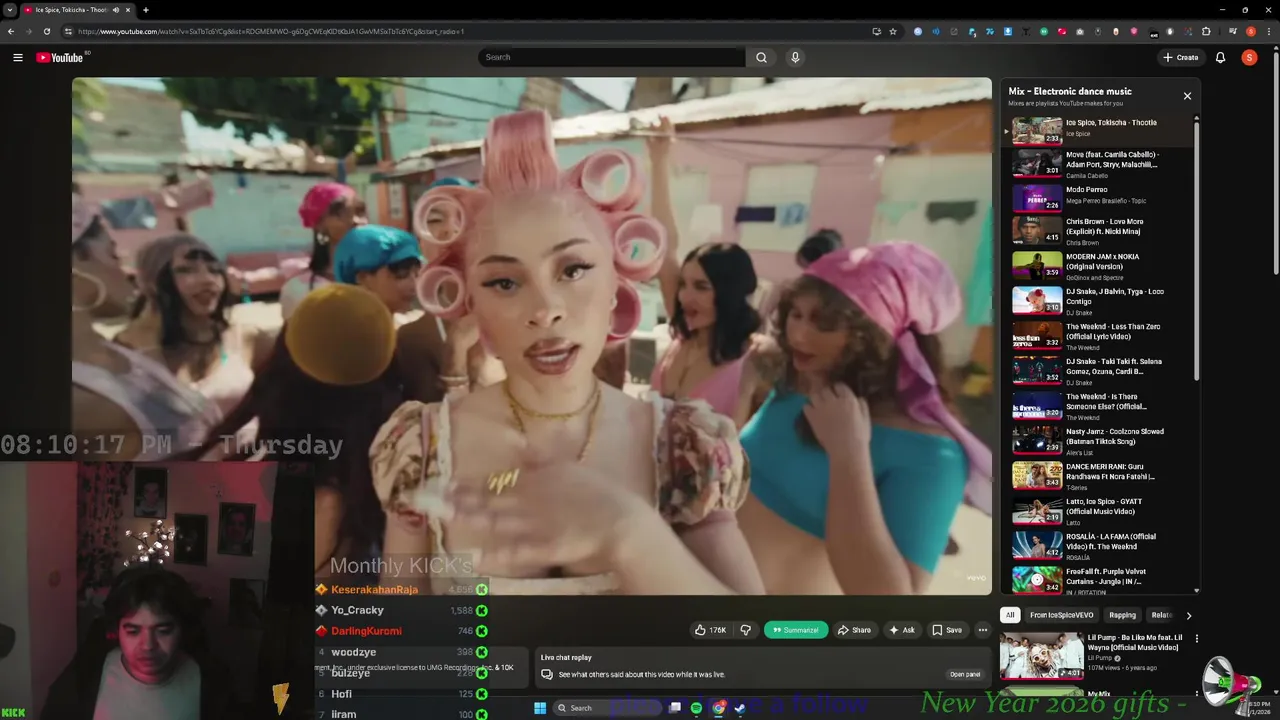Play Nasty Jamz - Coolzona Slowed
This screenshot has width=1280, height=720.
click(1098, 441)
